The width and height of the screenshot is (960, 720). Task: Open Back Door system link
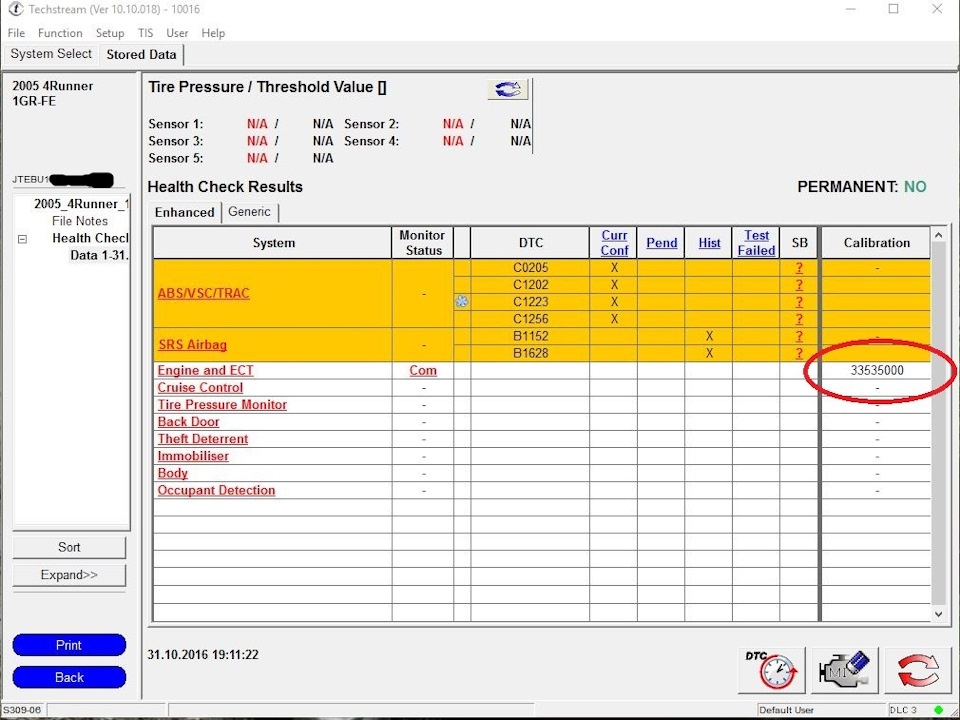(x=189, y=422)
